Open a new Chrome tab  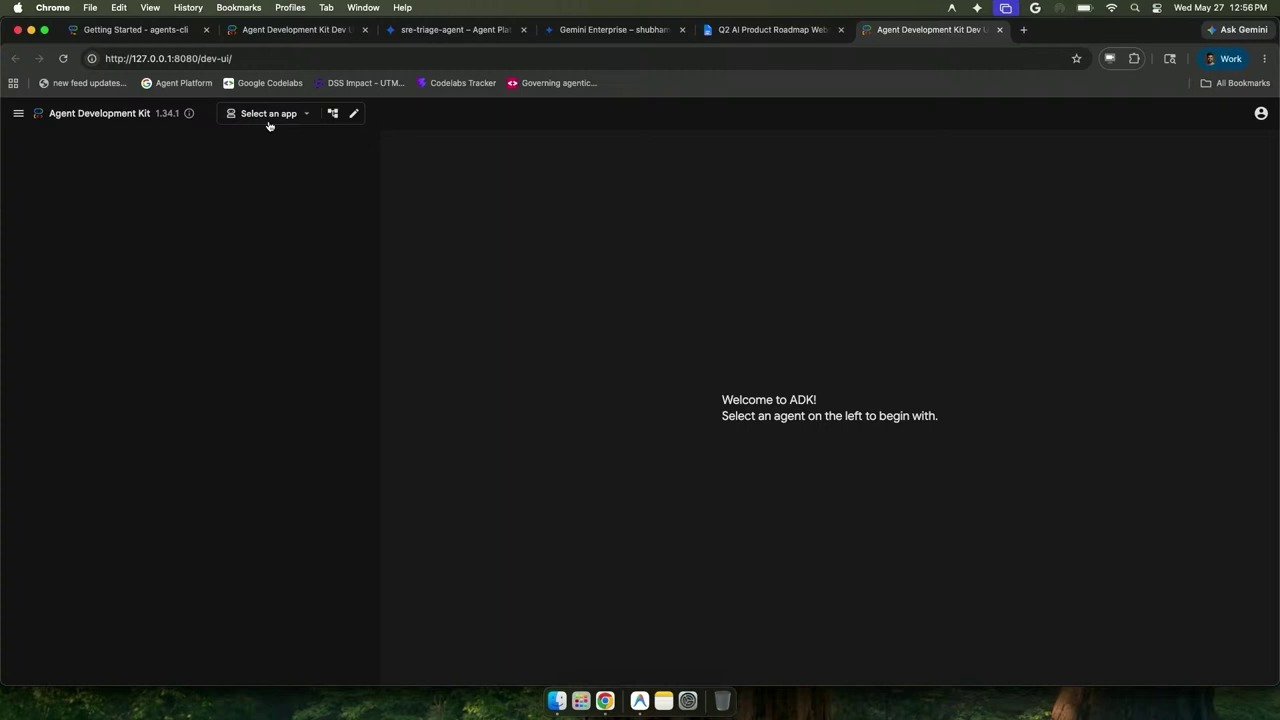point(1023,30)
